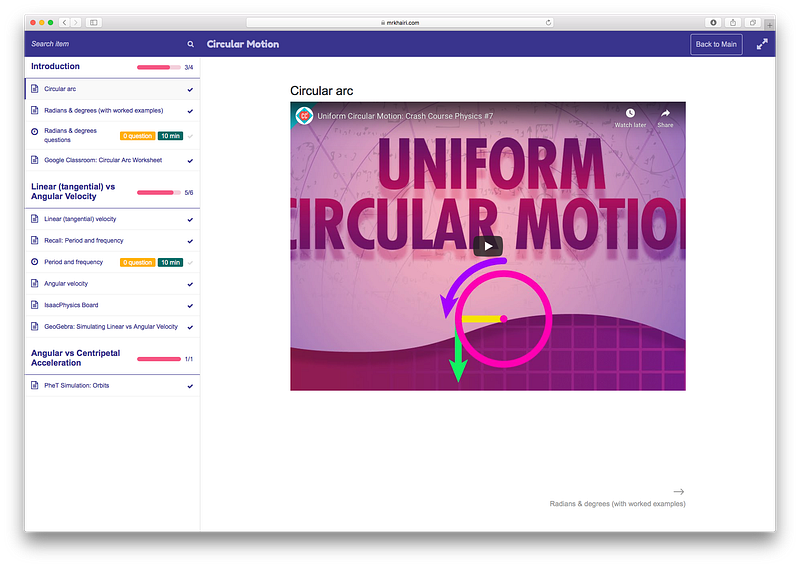Click the 5/6 progress bar

pyautogui.click(x=159, y=192)
